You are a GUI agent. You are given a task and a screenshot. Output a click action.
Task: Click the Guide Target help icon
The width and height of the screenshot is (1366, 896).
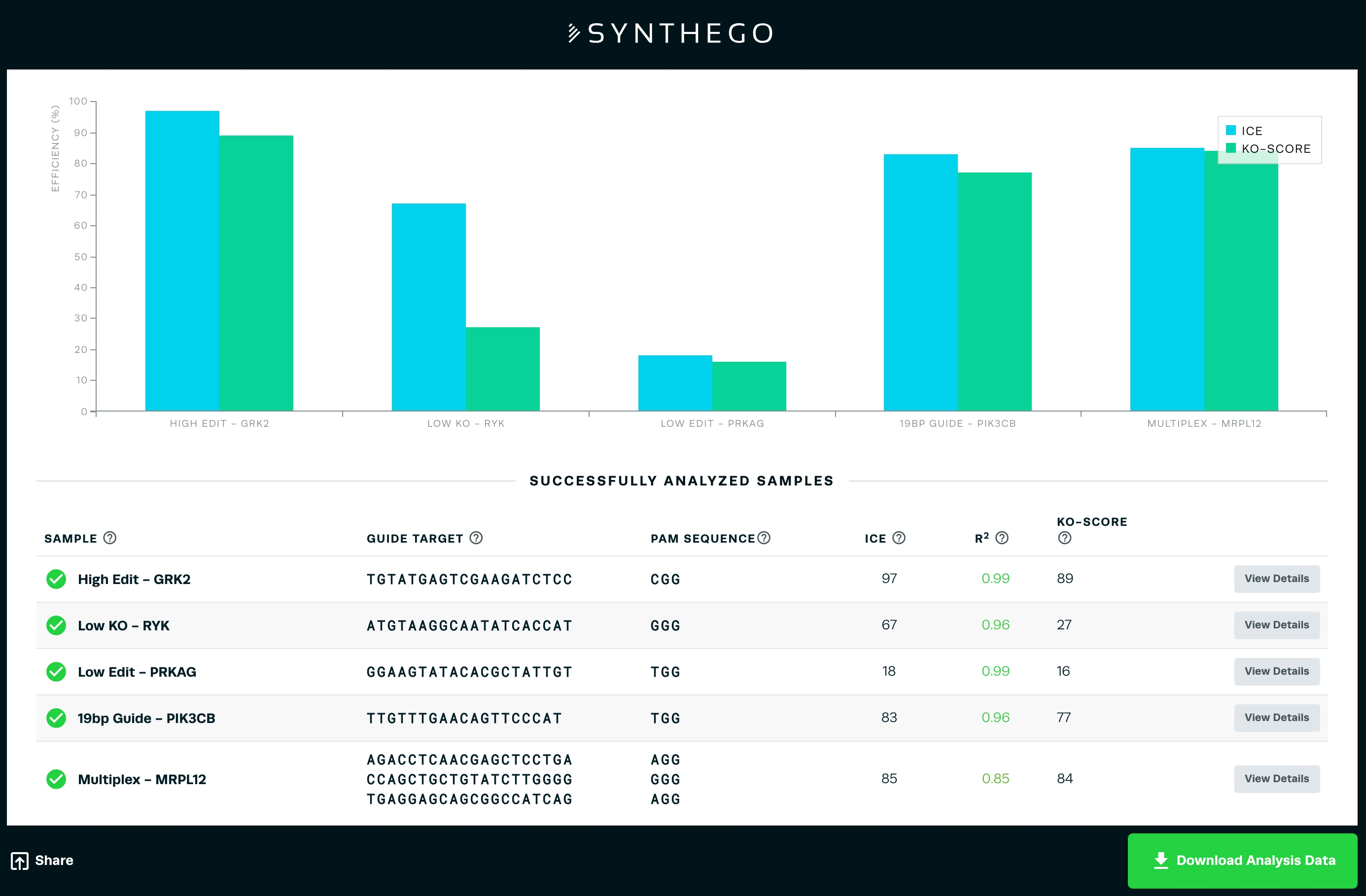pos(476,538)
